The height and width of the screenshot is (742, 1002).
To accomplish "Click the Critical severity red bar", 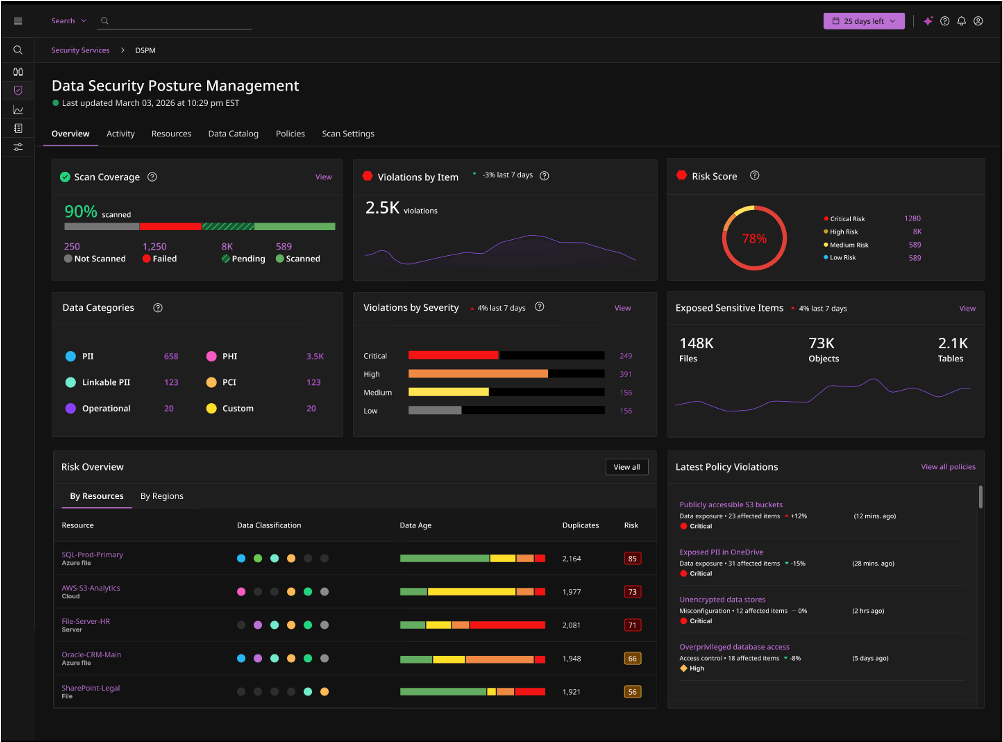I will pos(453,355).
